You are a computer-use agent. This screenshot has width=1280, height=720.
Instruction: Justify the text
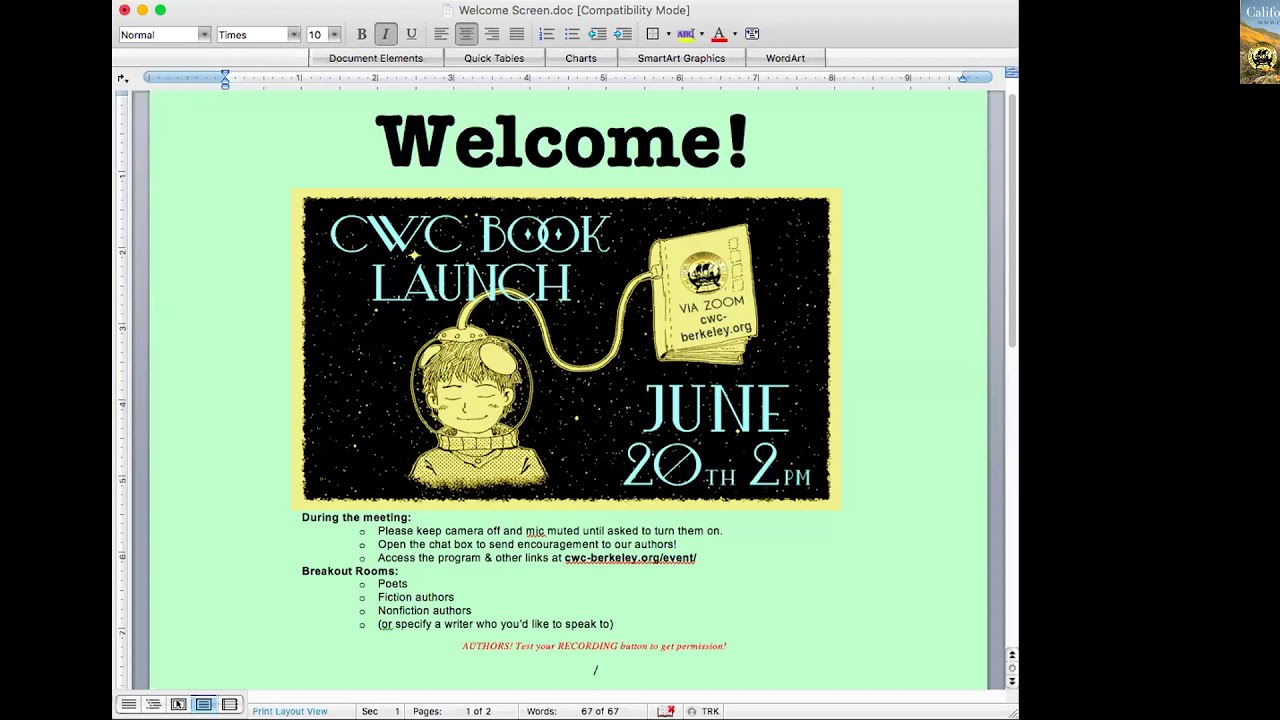(517, 34)
